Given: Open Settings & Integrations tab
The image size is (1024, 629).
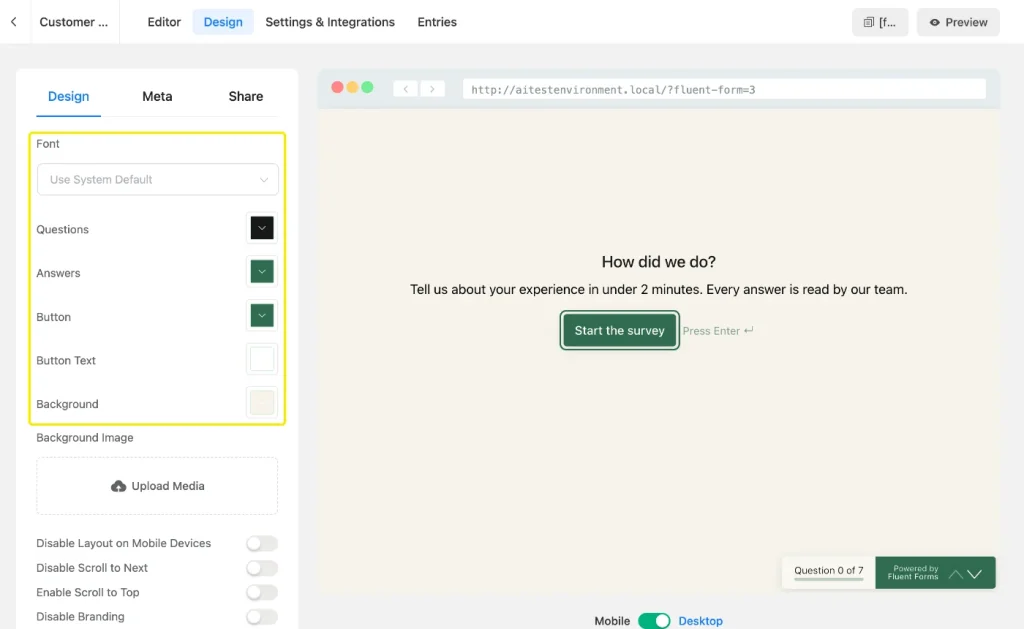Looking at the screenshot, I should click(330, 22).
